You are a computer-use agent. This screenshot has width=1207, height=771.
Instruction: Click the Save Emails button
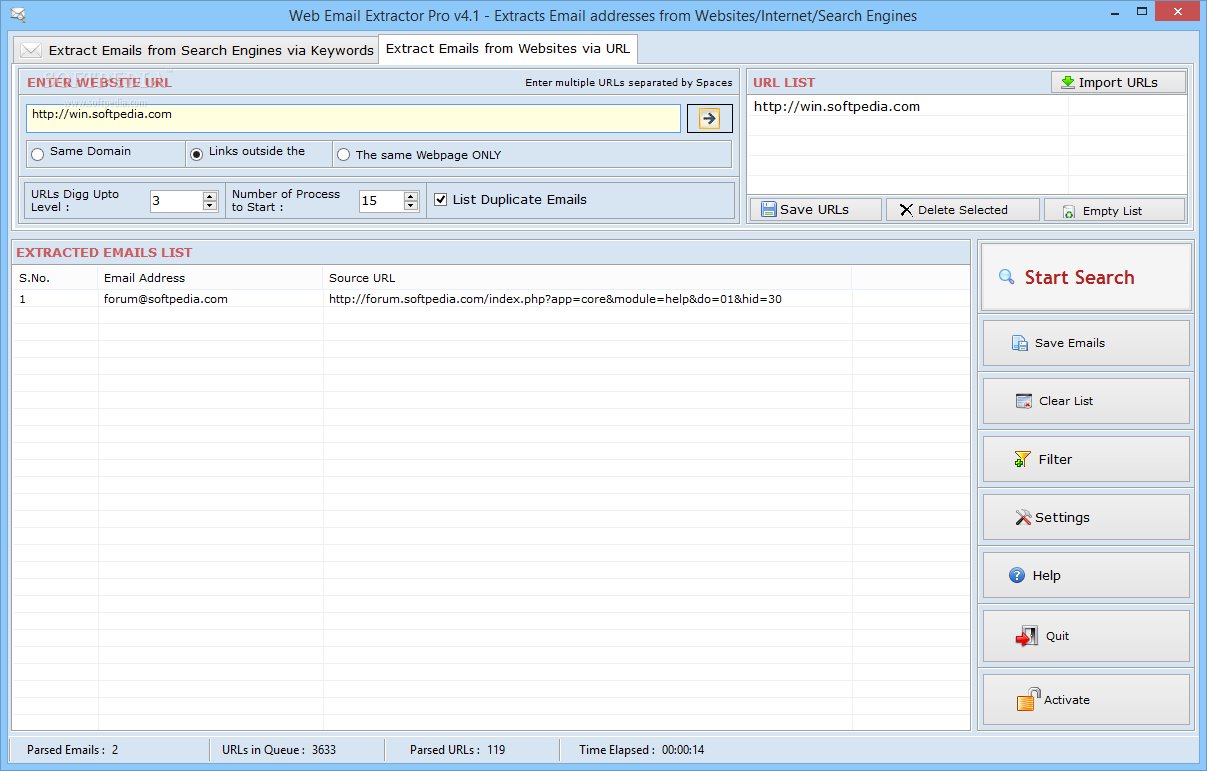click(x=1086, y=343)
